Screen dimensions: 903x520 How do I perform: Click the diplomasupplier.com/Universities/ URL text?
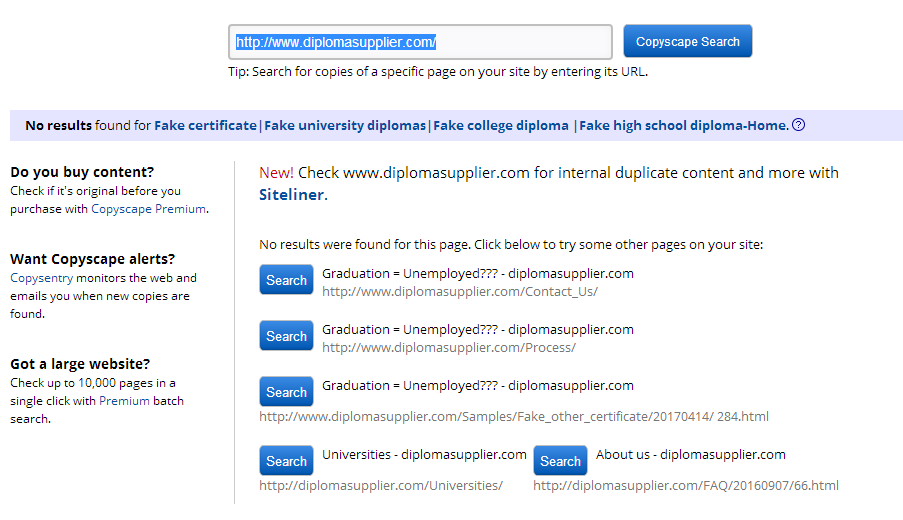[x=381, y=486]
